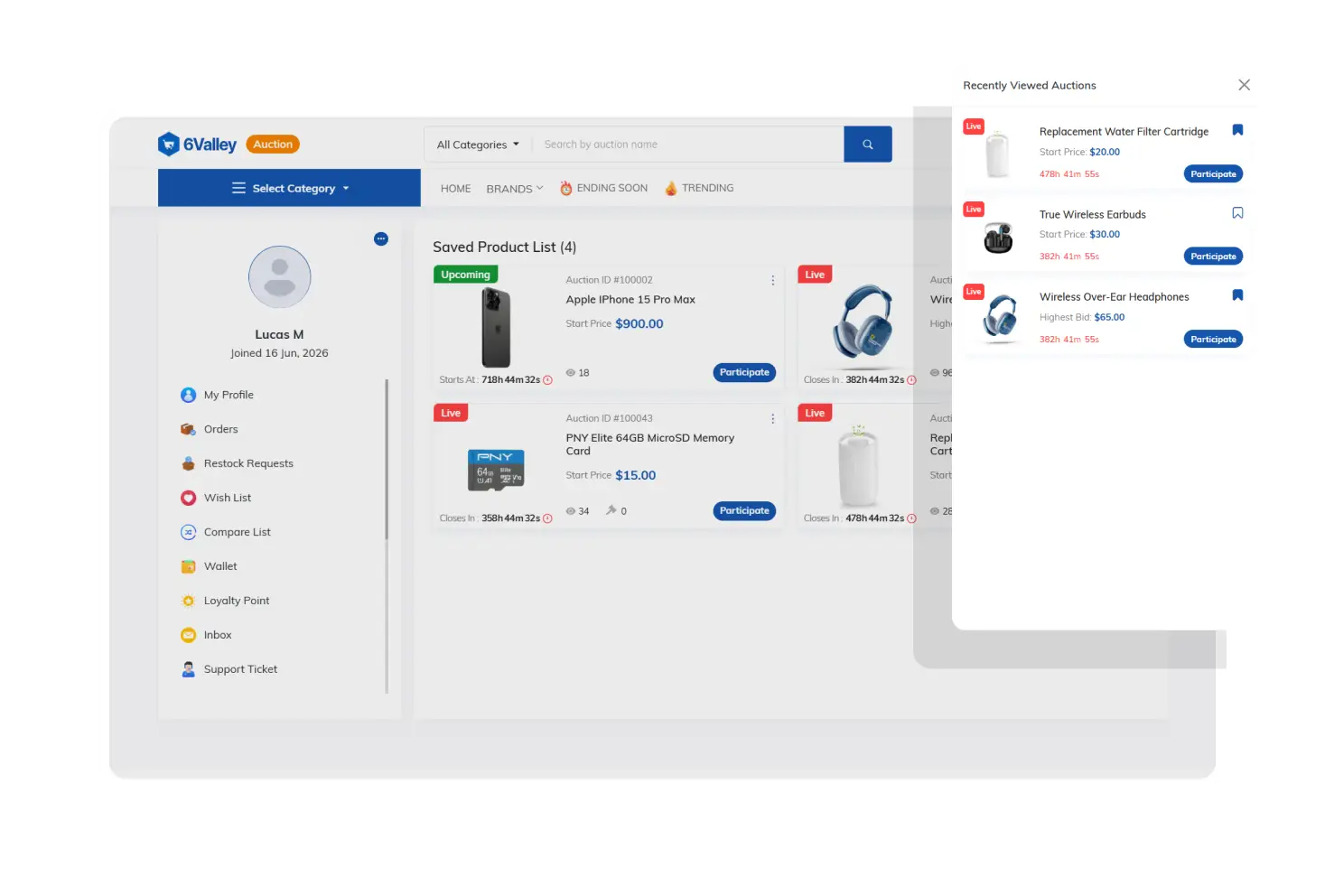This screenshot has height=896, width=1325.
Task: Click the Support Ticket agent icon
Action: (188, 669)
